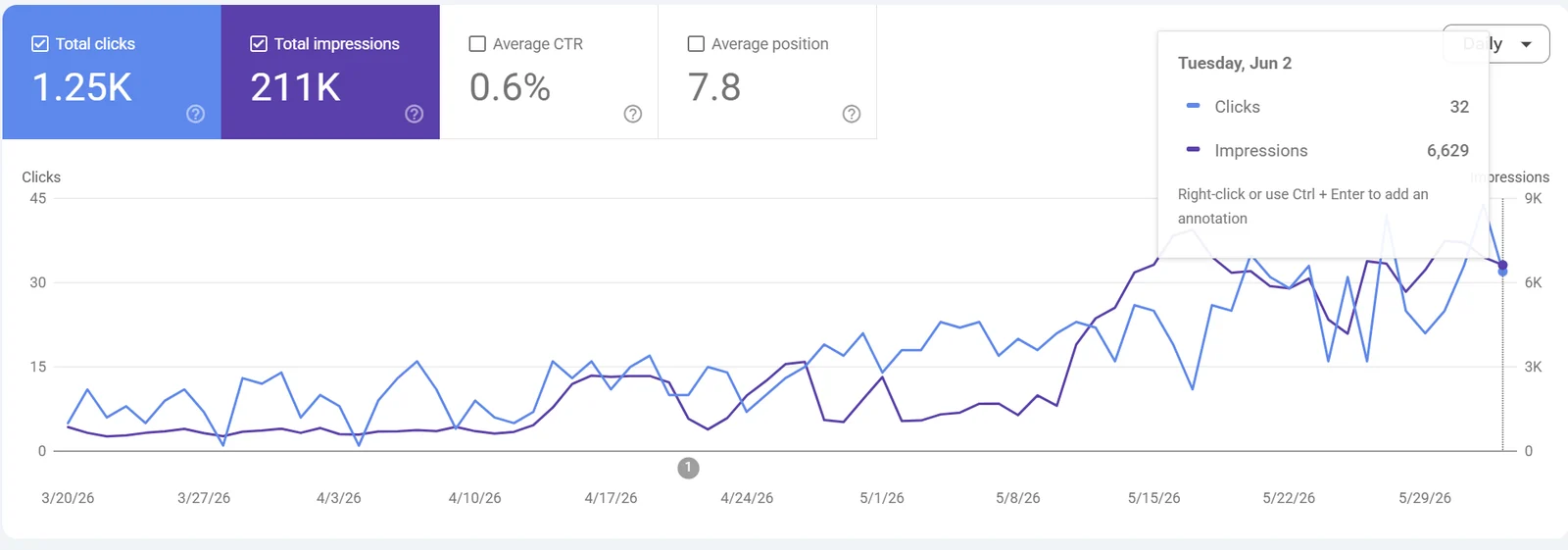
Task: Click the Average position help question icon
Action: pos(852,114)
